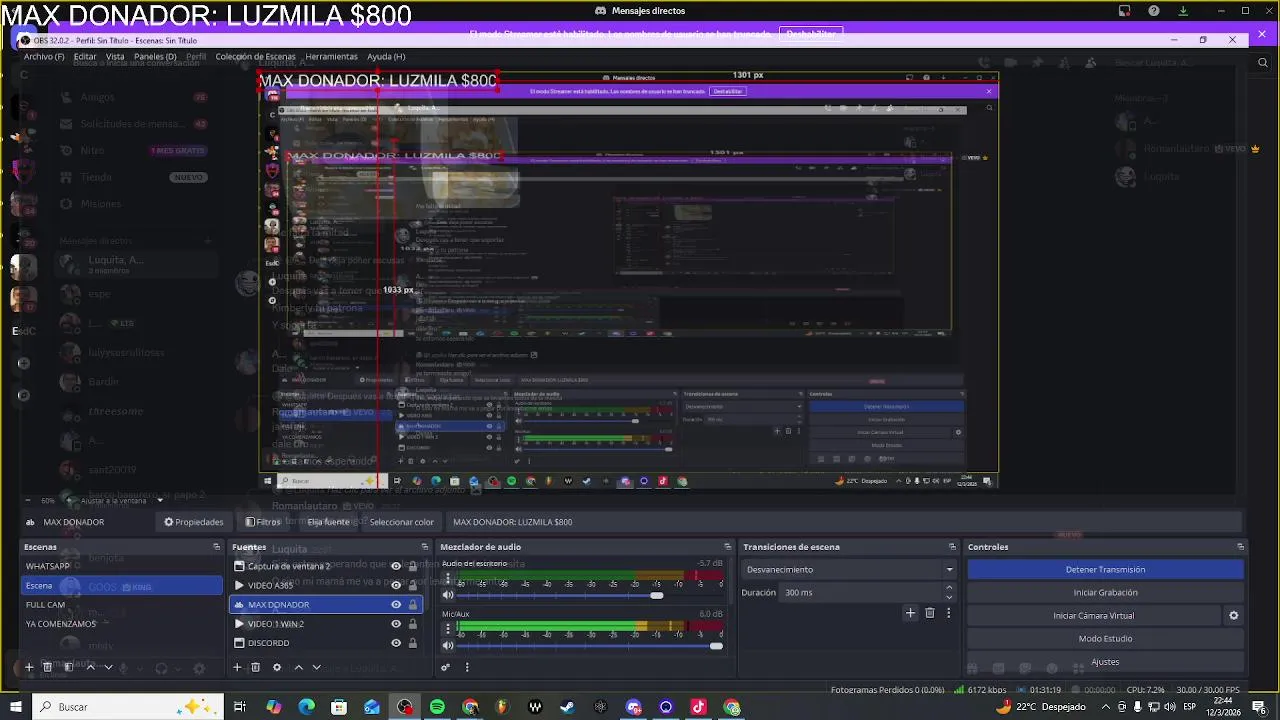This screenshot has width=1280, height=720.
Task: Open Filtros for selected source
Action: coord(263,522)
